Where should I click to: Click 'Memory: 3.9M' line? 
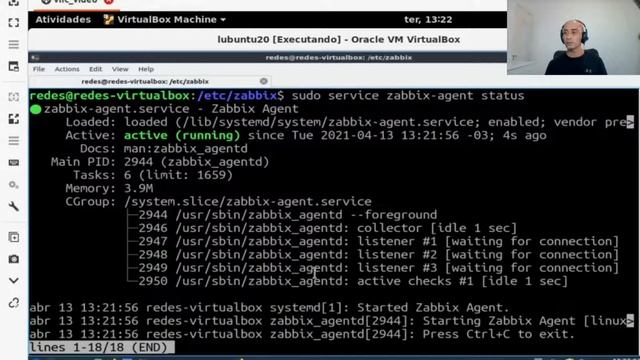(109, 189)
